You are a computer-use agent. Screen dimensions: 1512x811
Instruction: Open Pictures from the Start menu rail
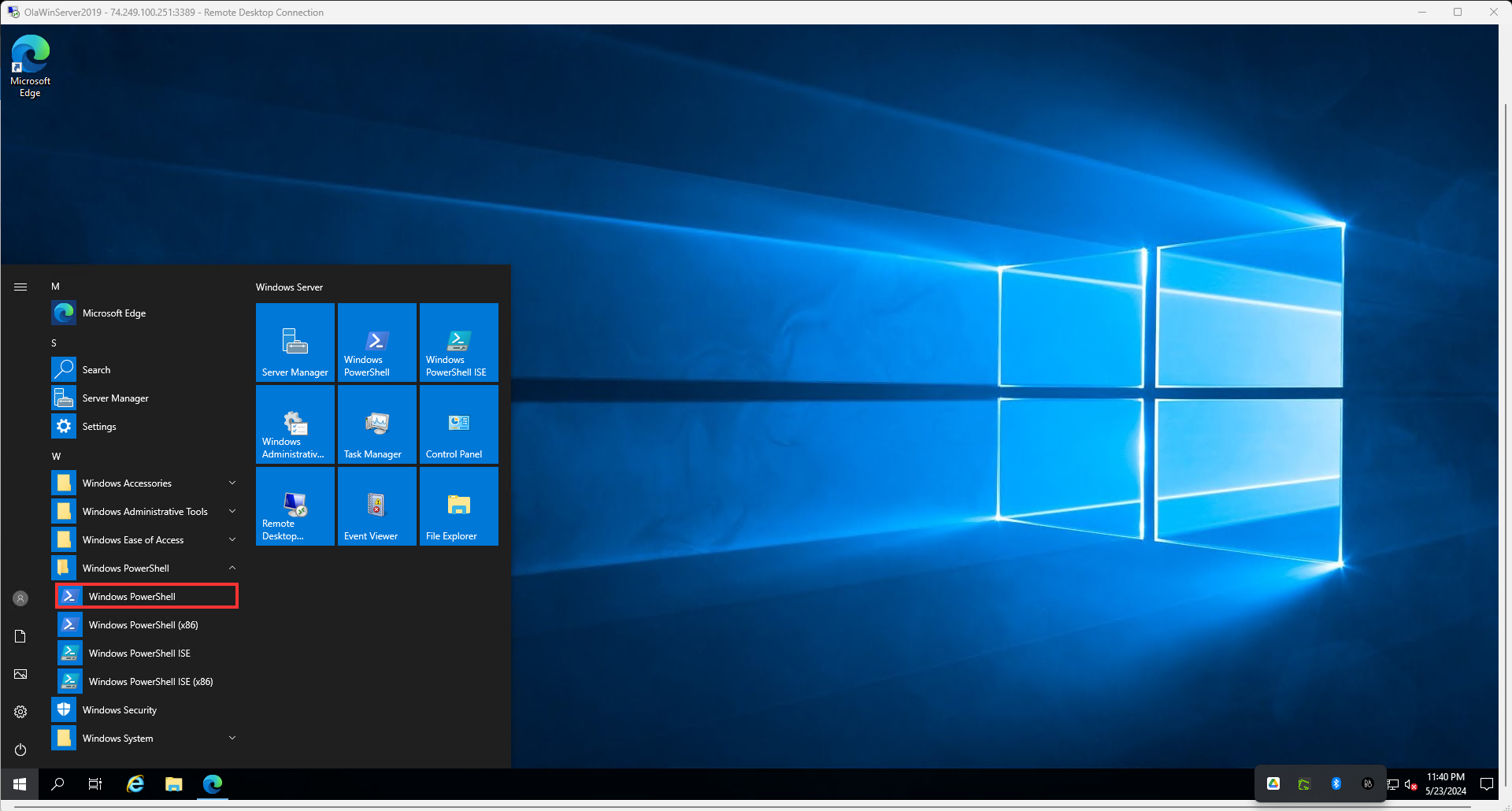coord(20,674)
